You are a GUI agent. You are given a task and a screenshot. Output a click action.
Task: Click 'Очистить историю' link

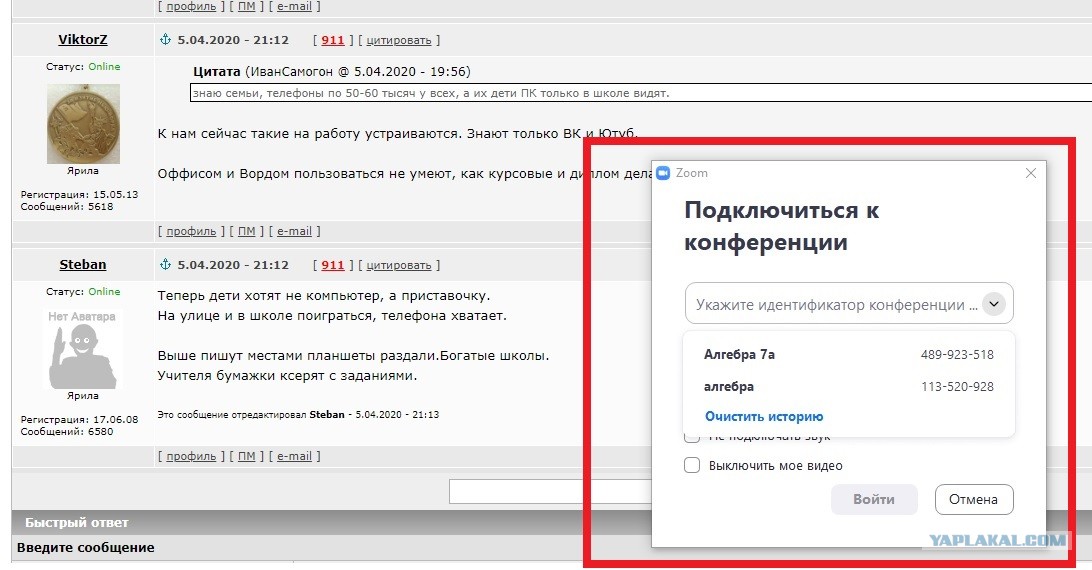[764, 417]
